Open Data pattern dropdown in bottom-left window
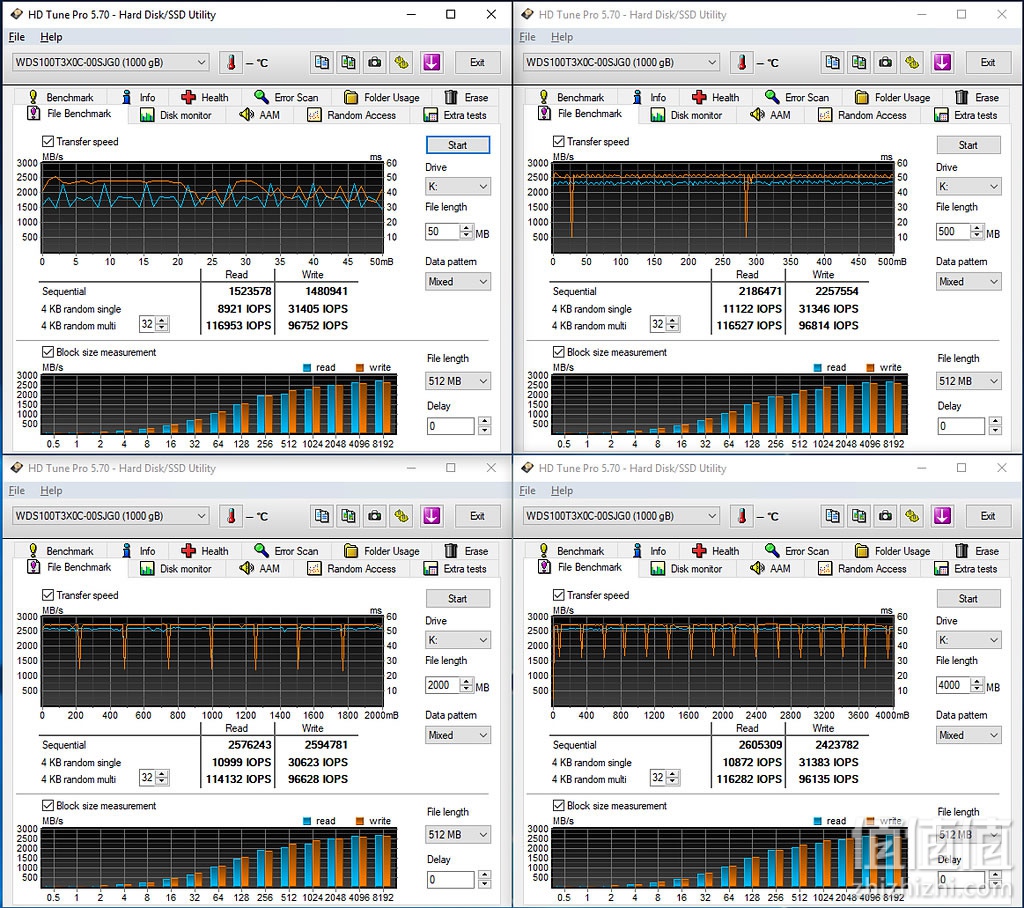 (457, 735)
